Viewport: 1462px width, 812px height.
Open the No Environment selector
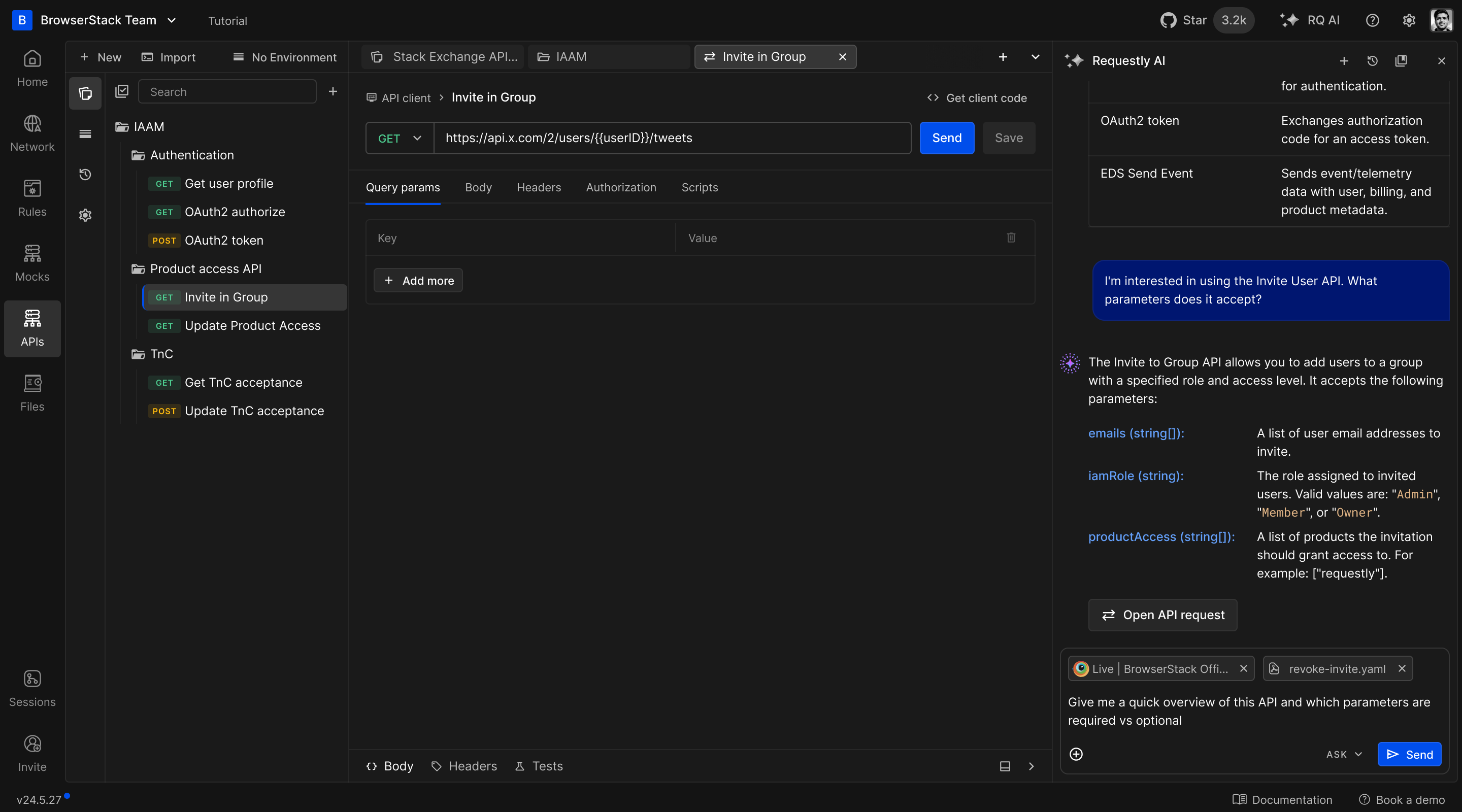click(x=285, y=57)
